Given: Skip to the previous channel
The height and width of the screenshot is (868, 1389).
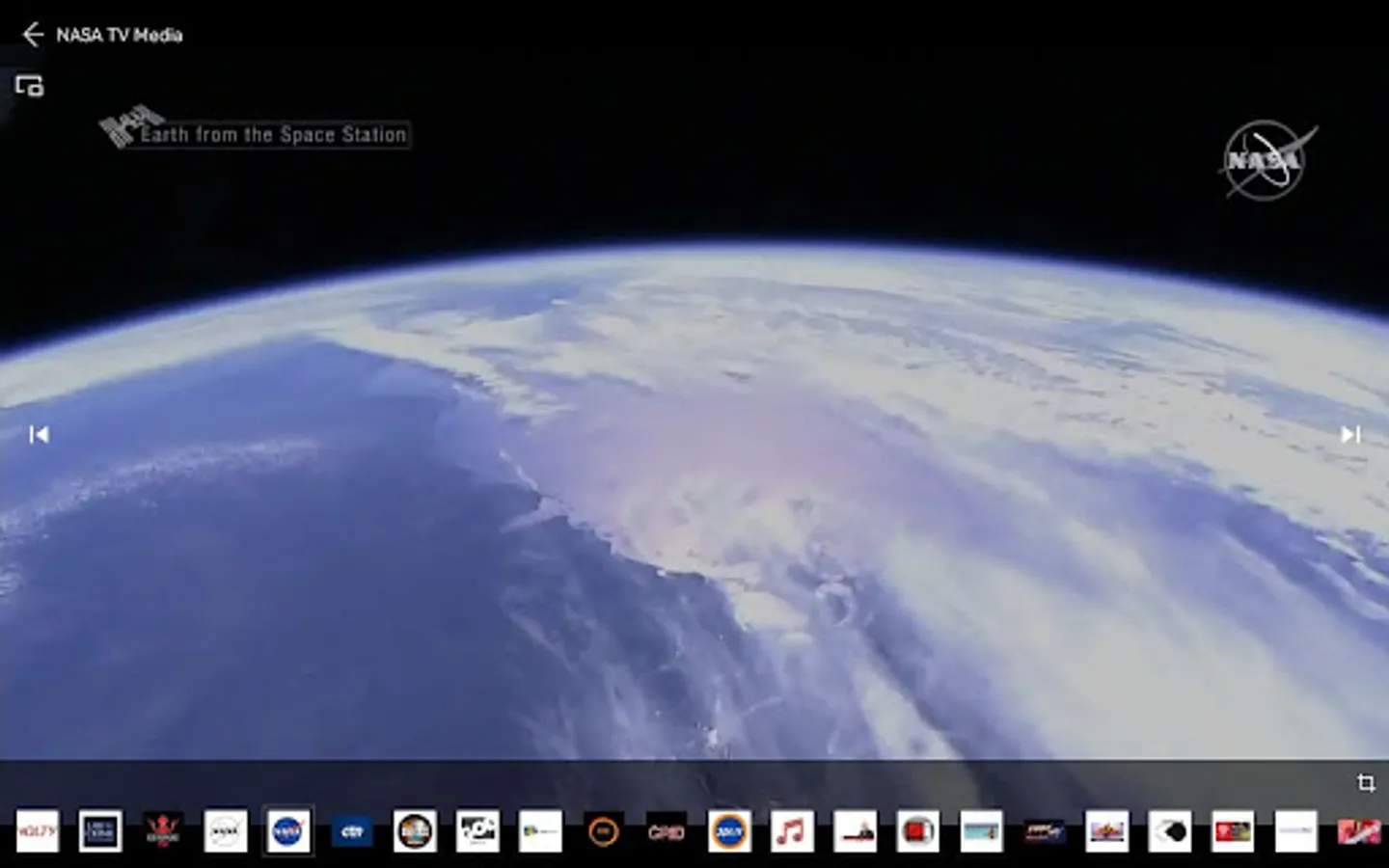Looking at the screenshot, I should pos(39,435).
